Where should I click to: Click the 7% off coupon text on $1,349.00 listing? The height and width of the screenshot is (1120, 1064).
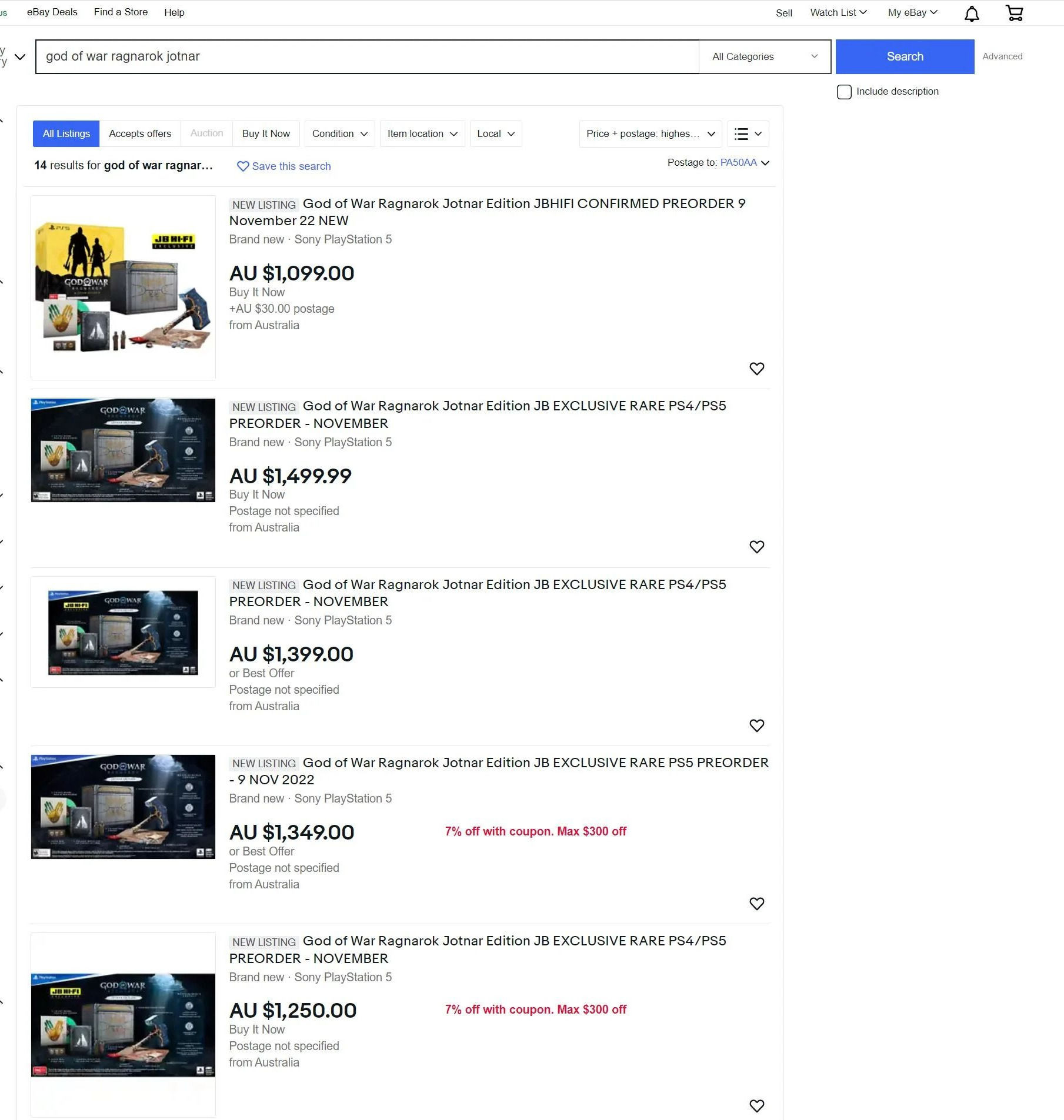coord(535,831)
